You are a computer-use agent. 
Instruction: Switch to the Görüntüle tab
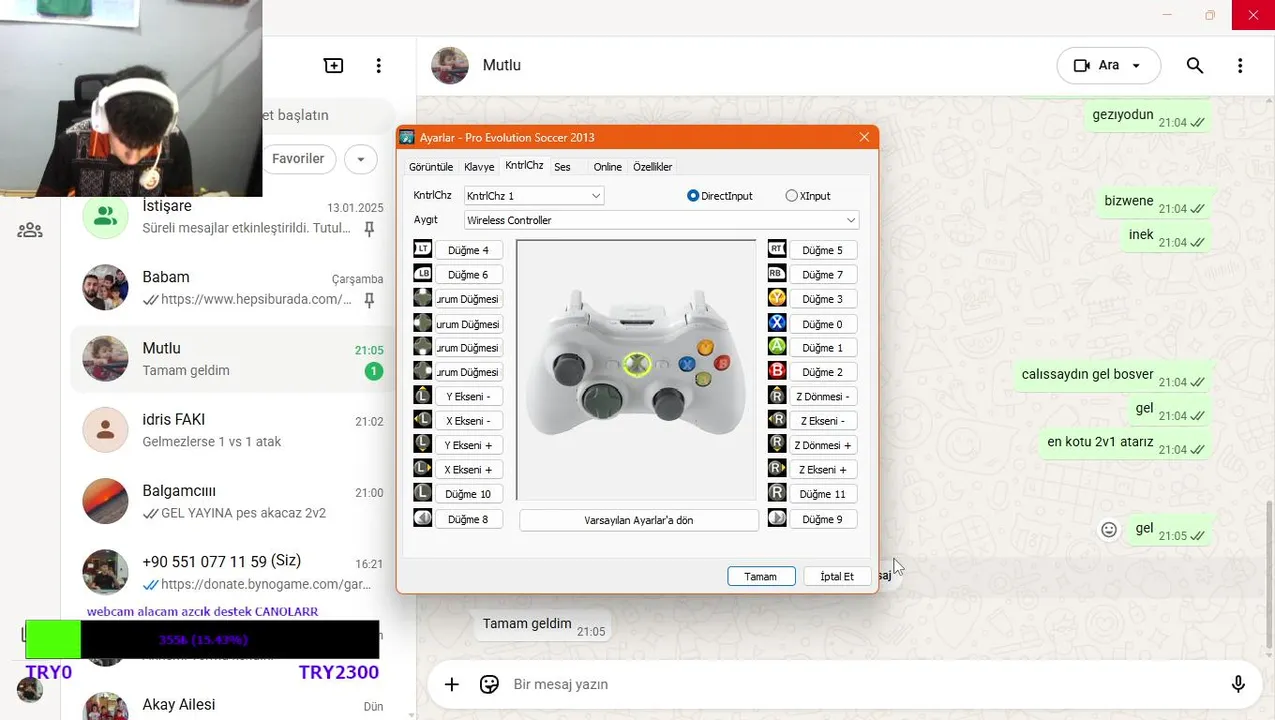[x=431, y=167]
